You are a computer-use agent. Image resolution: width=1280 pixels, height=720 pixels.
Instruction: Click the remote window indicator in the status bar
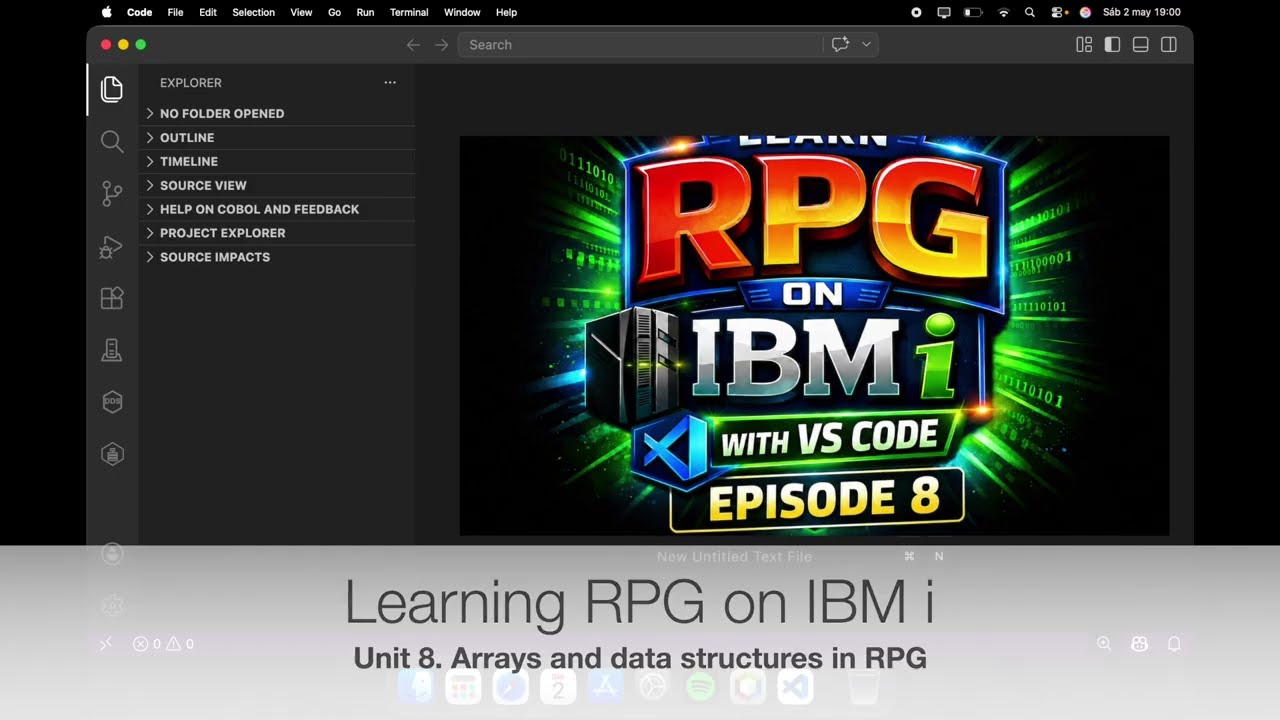[106, 644]
